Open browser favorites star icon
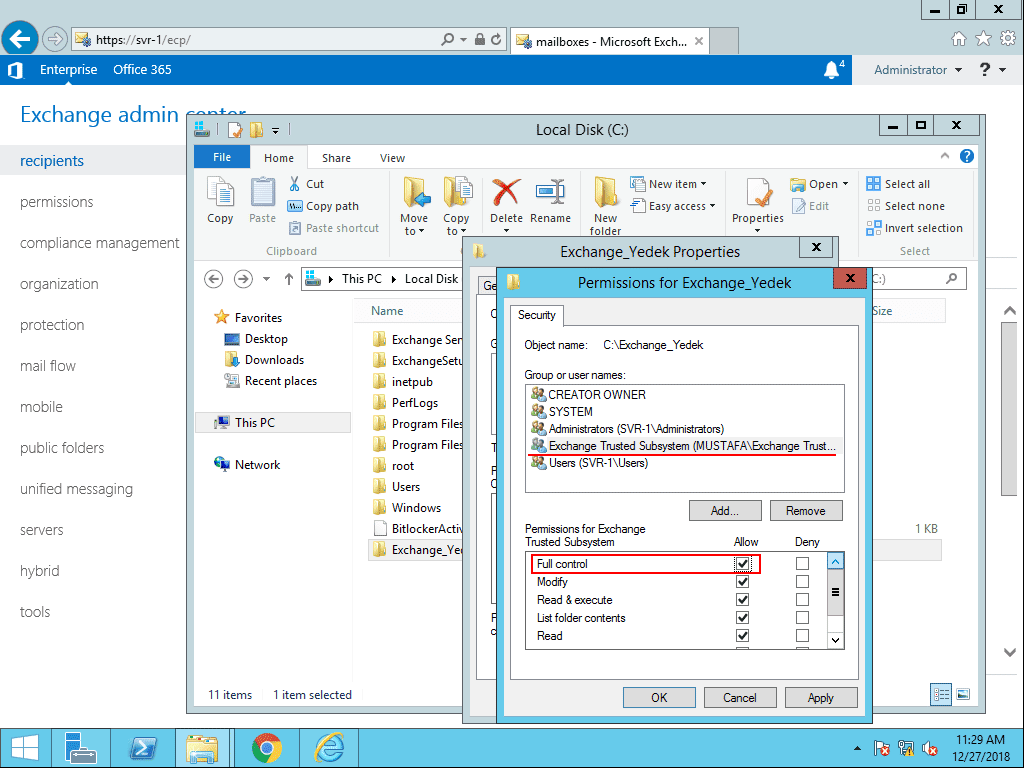The height and width of the screenshot is (768, 1024). (983, 39)
